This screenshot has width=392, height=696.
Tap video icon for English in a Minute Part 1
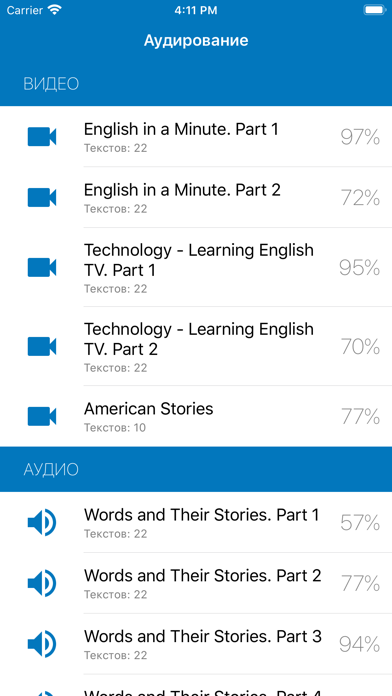(42, 137)
